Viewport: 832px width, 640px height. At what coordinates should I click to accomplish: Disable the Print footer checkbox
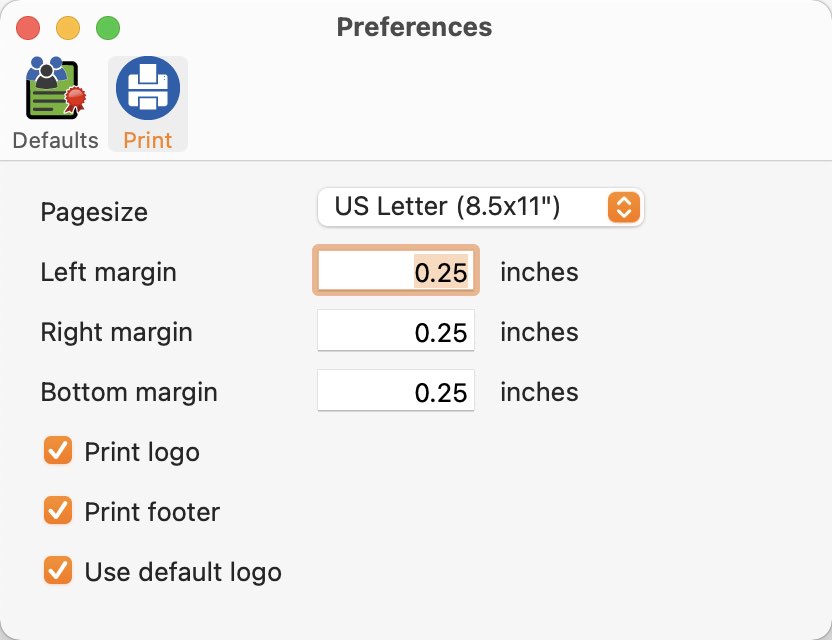tap(58, 511)
